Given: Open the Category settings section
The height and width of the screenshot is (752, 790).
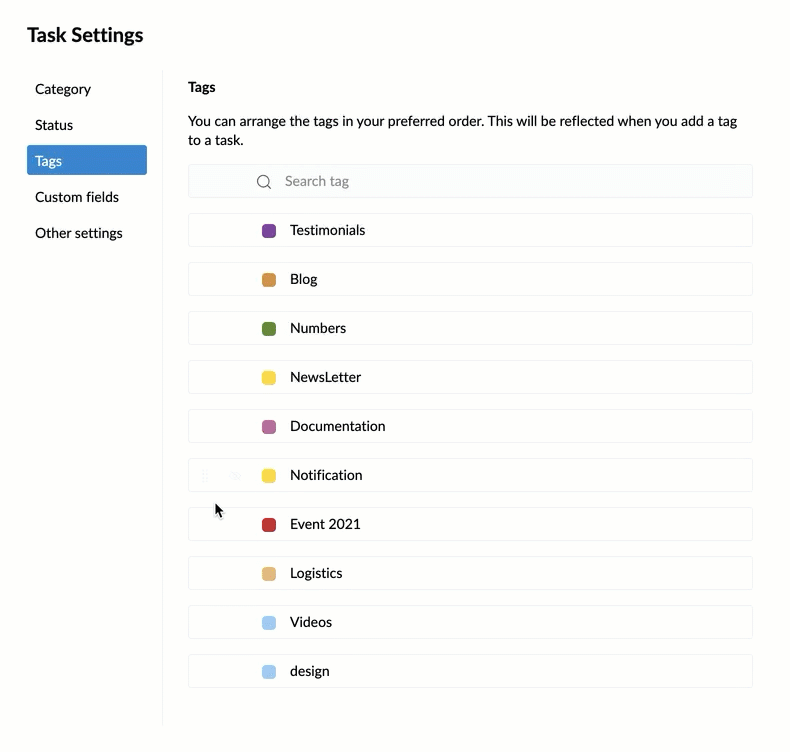Looking at the screenshot, I should tap(63, 89).
